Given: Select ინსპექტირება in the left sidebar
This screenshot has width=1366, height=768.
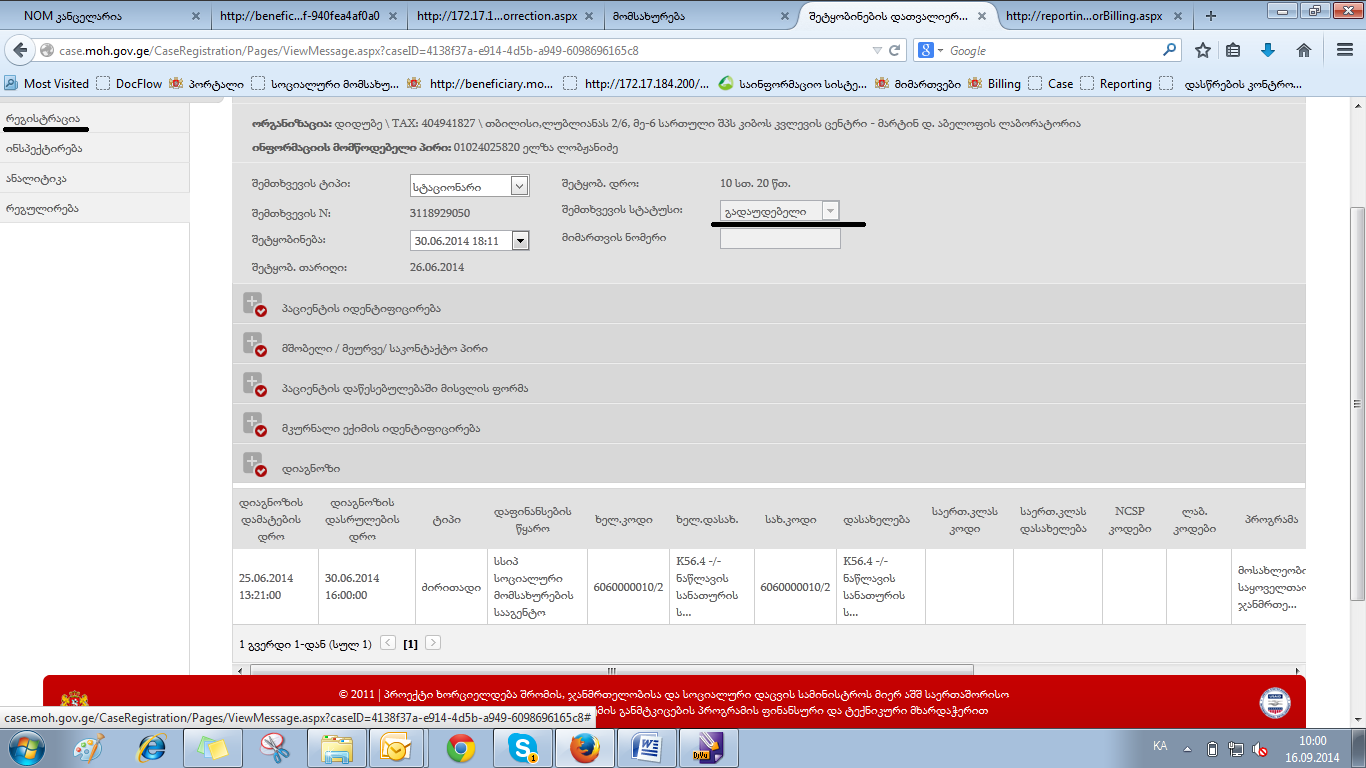Looking at the screenshot, I should click(x=44, y=148).
